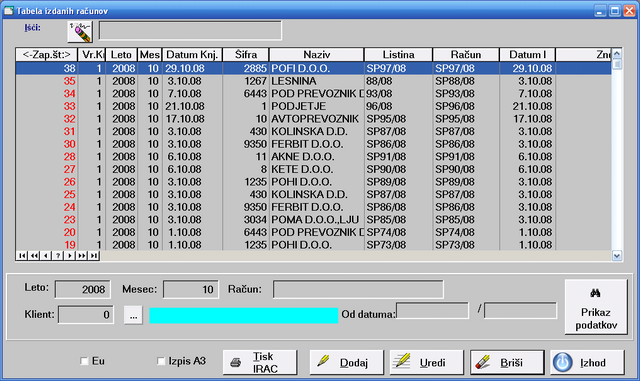Image resolution: width=640 pixels, height=381 pixels.
Task: Click Prikaz podatkov button
Action: tap(596, 307)
